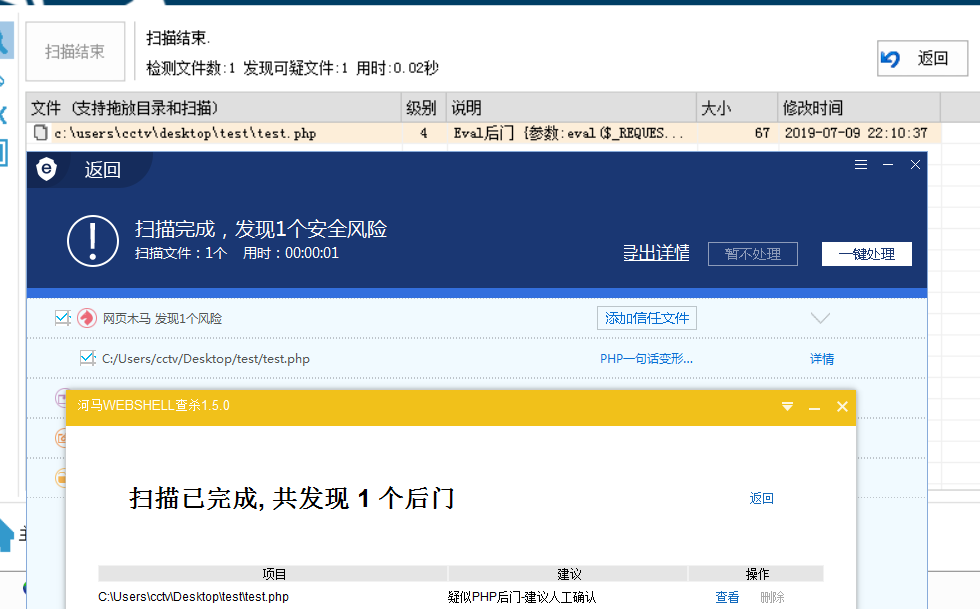Click 返回 link in 河马 window
980x609 pixels.
pos(761,498)
